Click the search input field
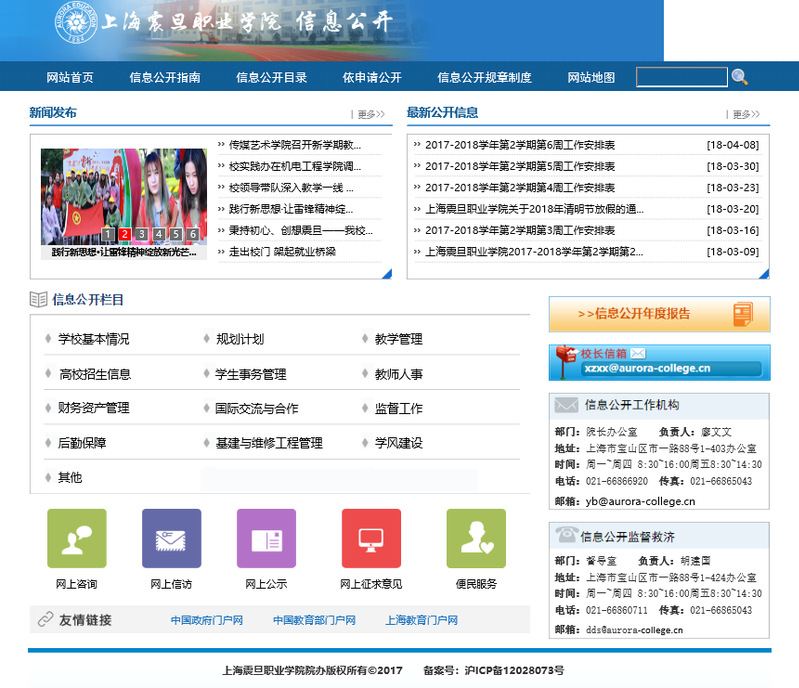This screenshot has height=688, width=799. pyautogui.click(x=681, y=77)
